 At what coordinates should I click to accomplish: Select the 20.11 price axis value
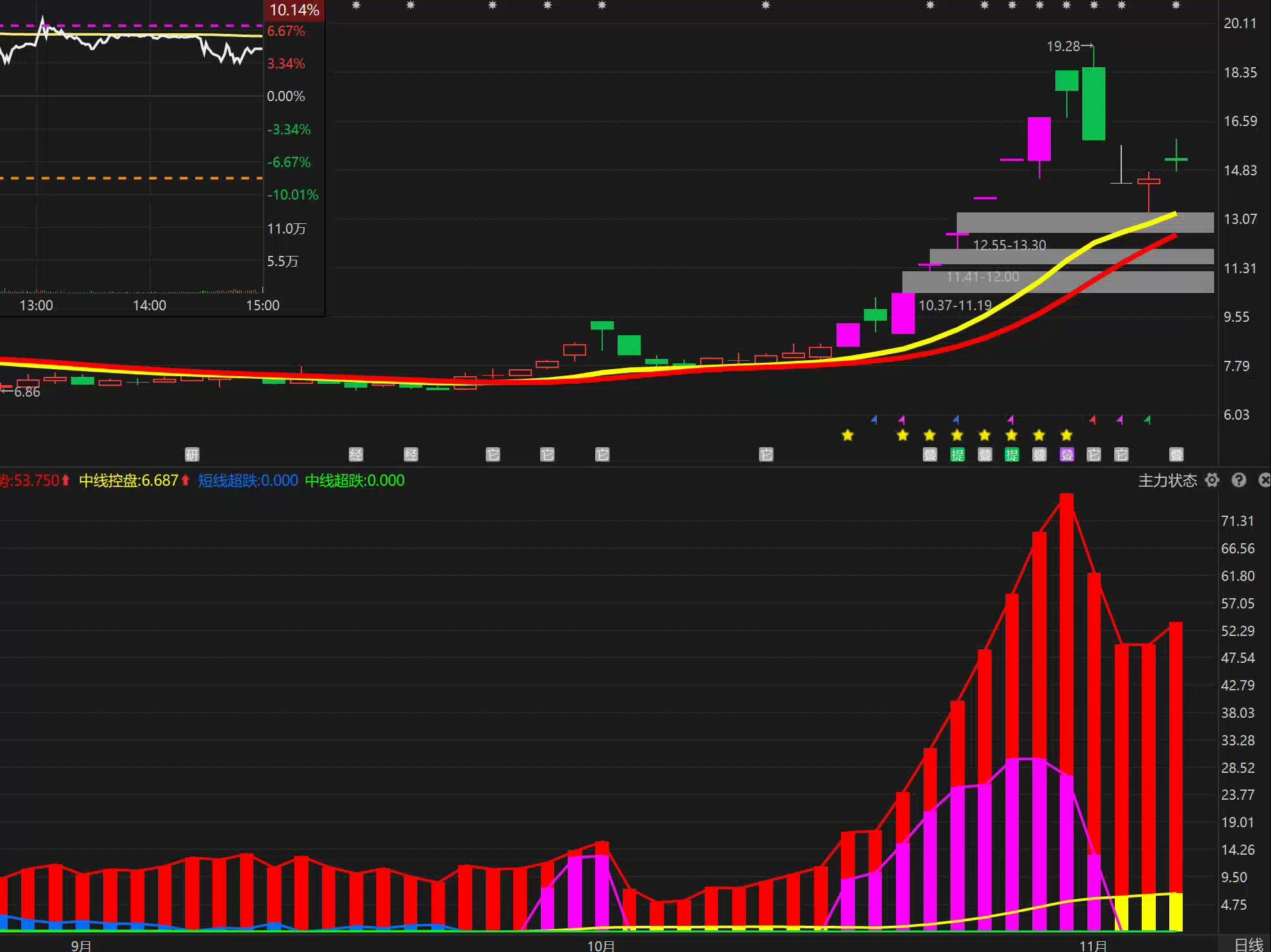1240,23
